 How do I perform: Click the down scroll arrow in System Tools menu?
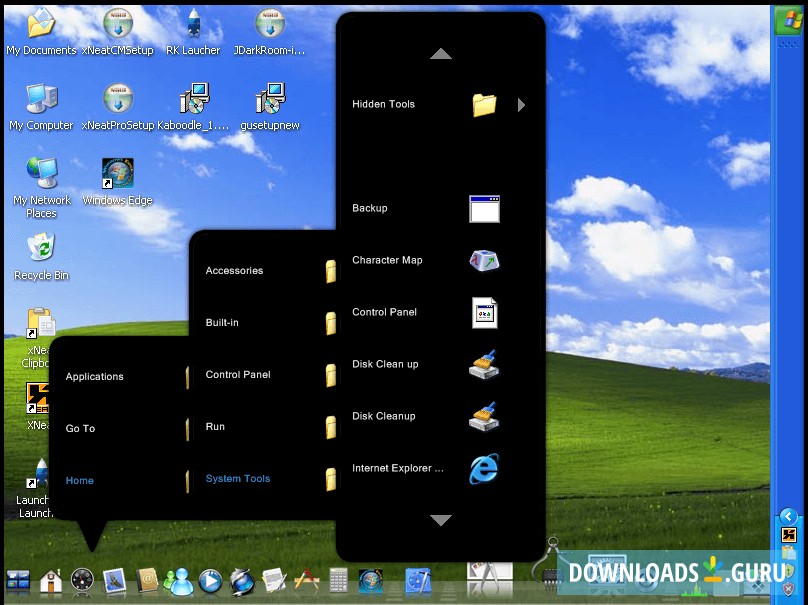[x=441, y=520]
